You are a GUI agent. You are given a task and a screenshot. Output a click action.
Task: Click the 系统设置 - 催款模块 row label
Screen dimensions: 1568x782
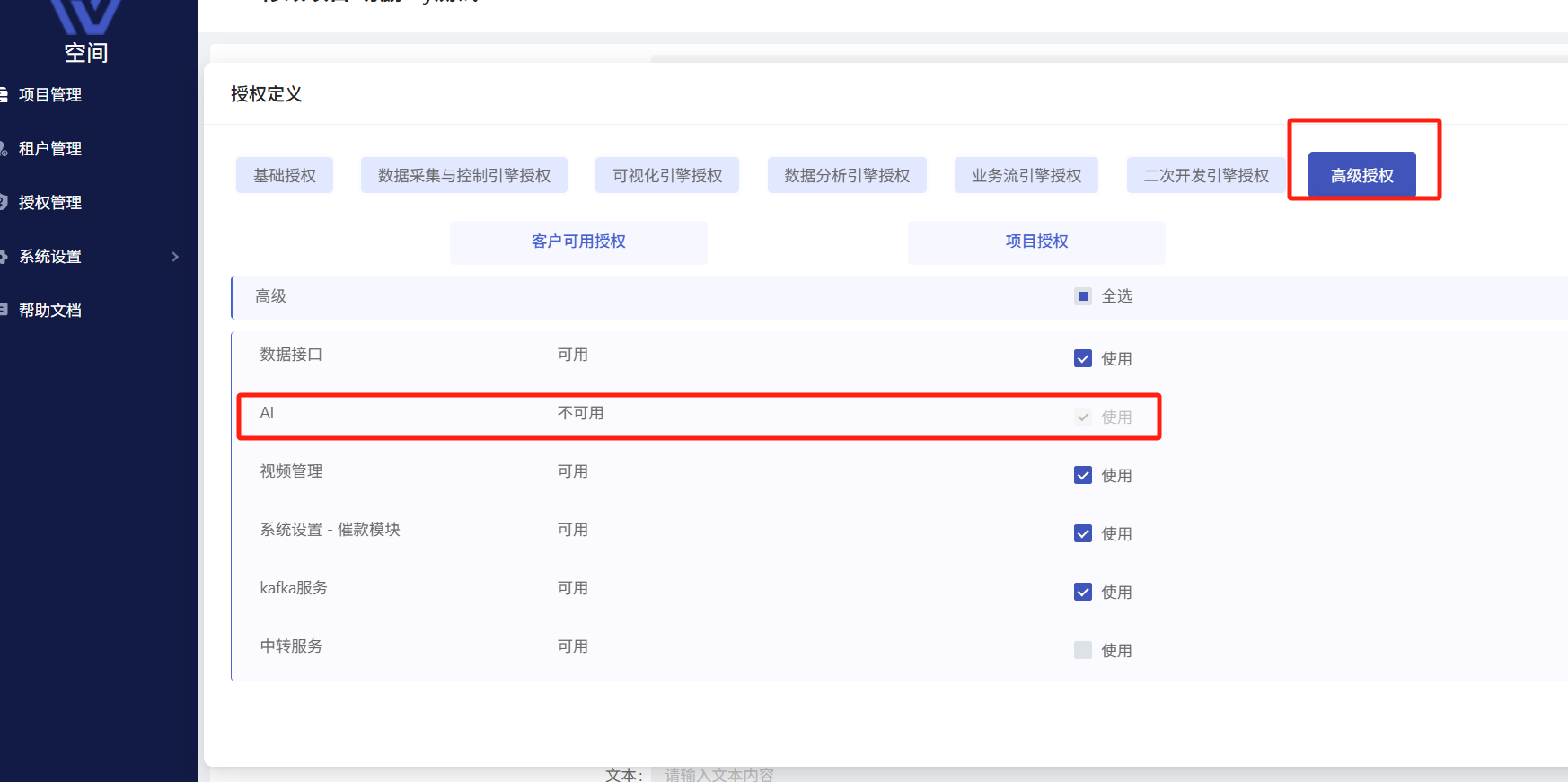[330, 530]
